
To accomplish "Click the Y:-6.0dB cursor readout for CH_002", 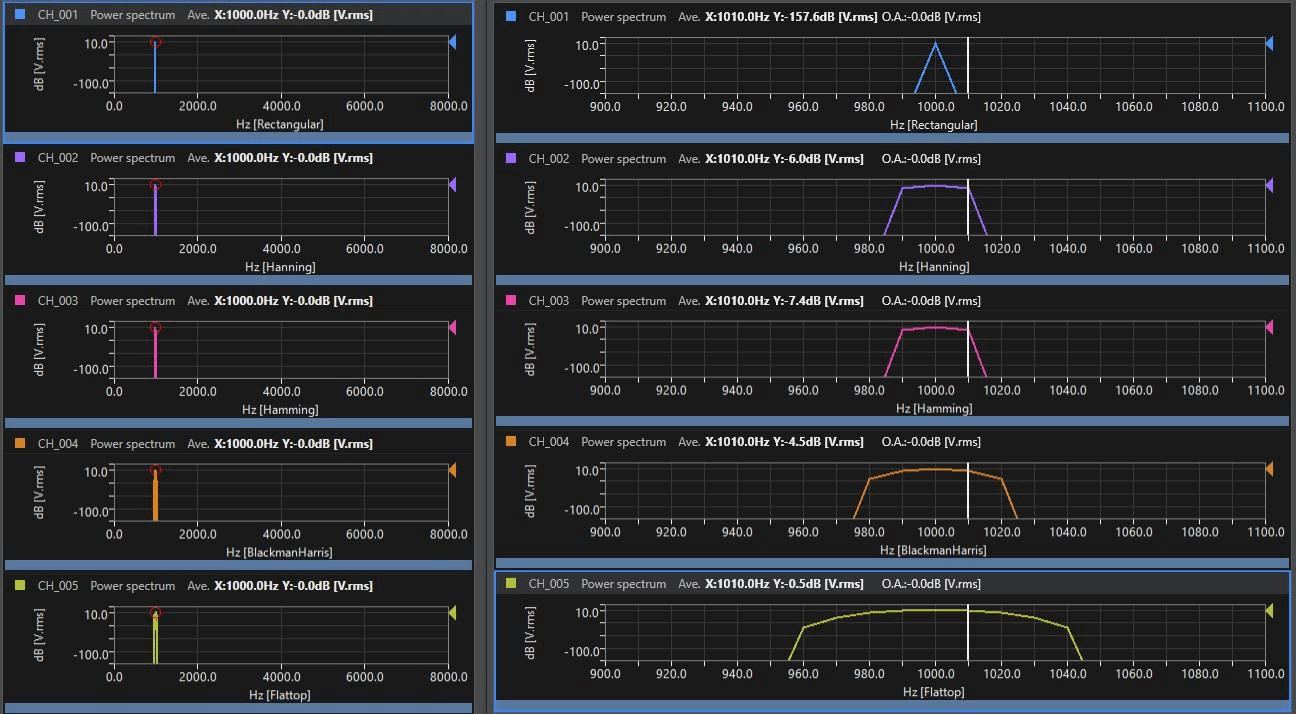I will pos(818,158).
